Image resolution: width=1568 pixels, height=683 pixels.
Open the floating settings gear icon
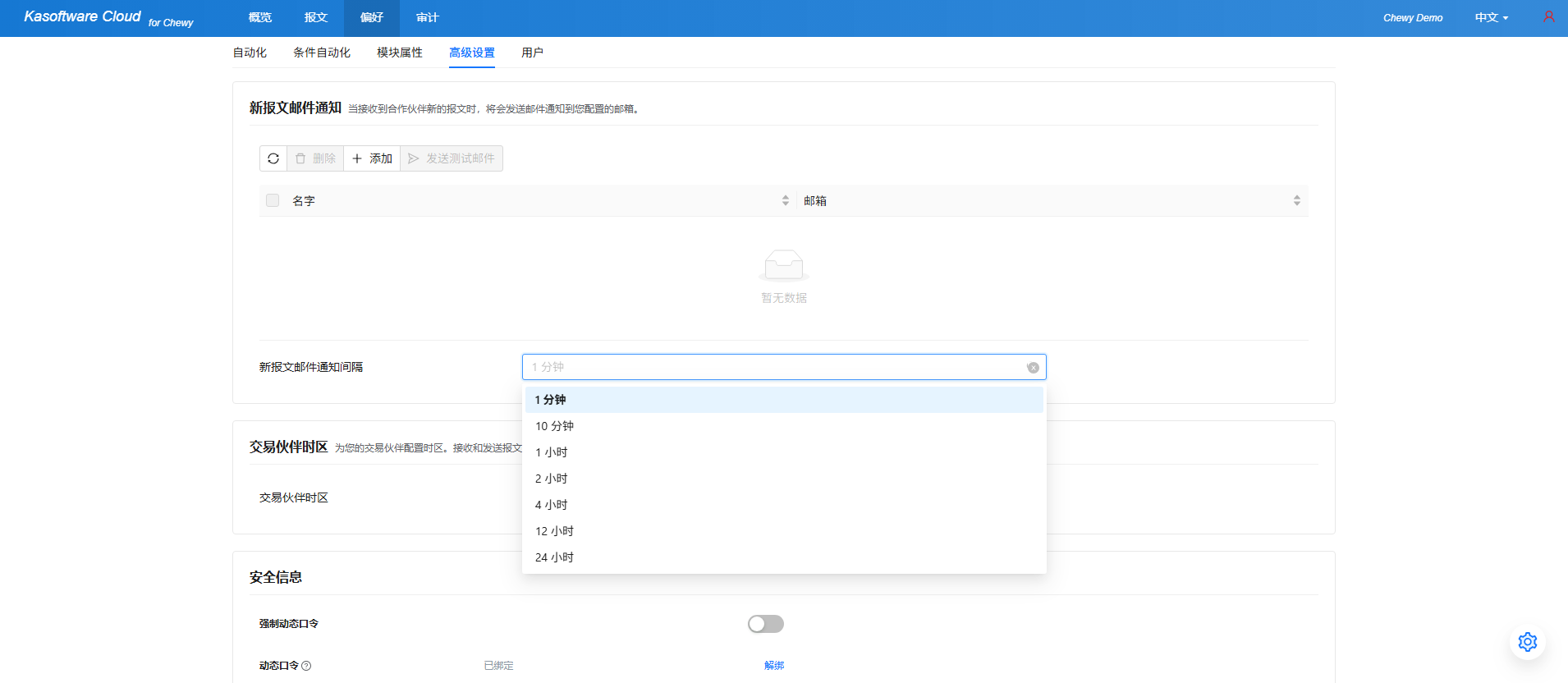pyautogui.click(x=1527, y=642)
